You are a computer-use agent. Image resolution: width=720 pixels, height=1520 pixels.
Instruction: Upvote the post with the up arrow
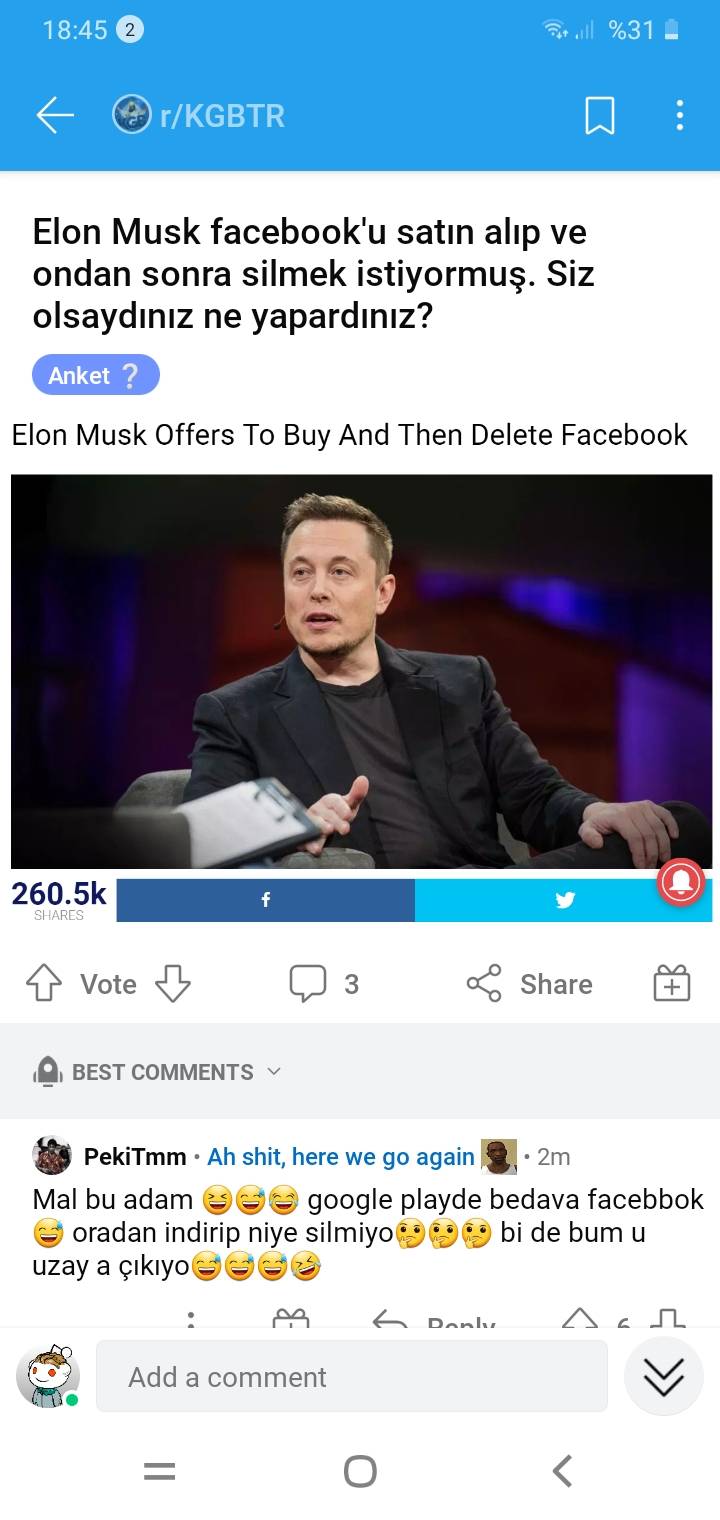pos(43,984)
